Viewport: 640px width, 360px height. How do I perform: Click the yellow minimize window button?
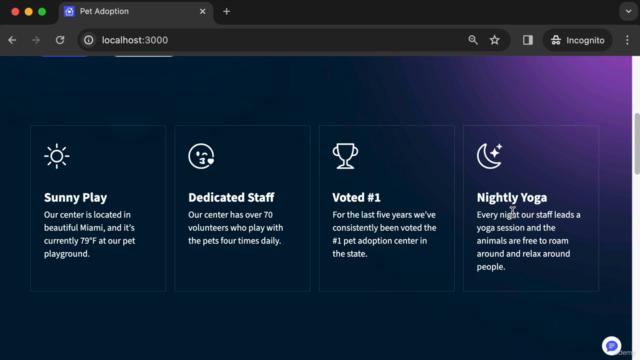29,11
